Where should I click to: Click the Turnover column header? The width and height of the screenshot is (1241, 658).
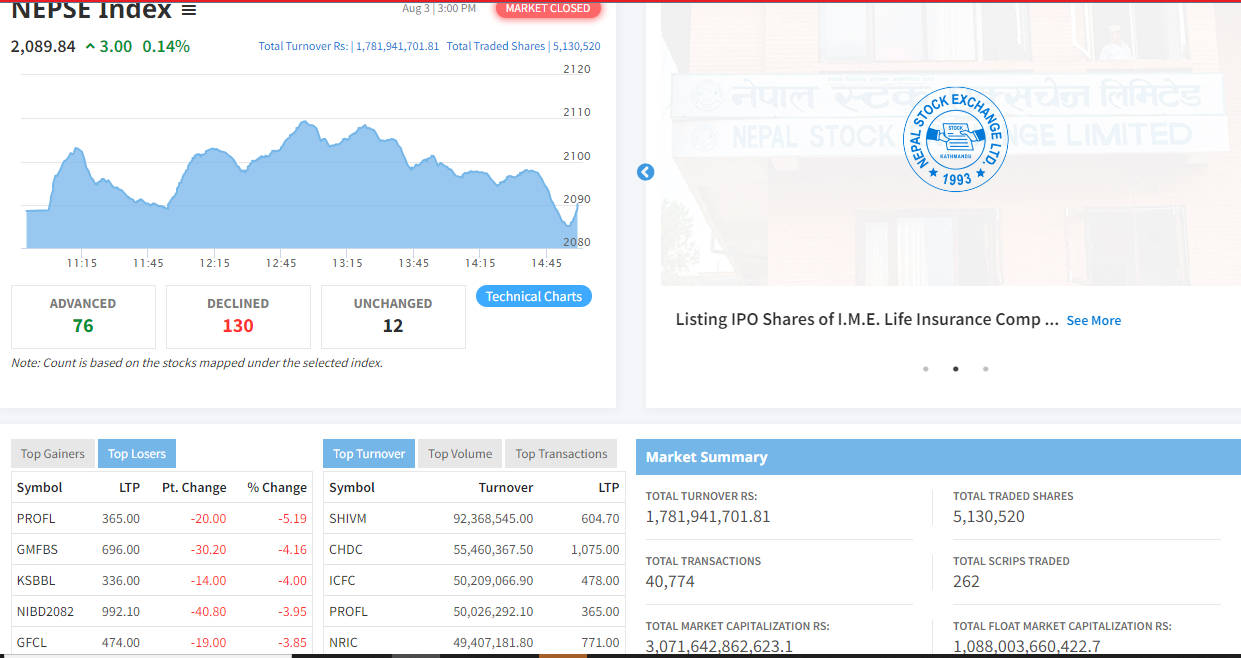506,488
